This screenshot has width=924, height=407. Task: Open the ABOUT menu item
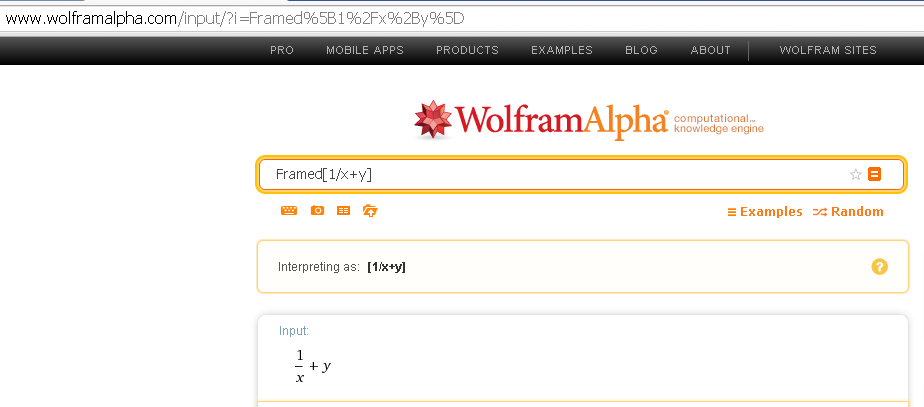pyautogui.click(x=710, y=51)
